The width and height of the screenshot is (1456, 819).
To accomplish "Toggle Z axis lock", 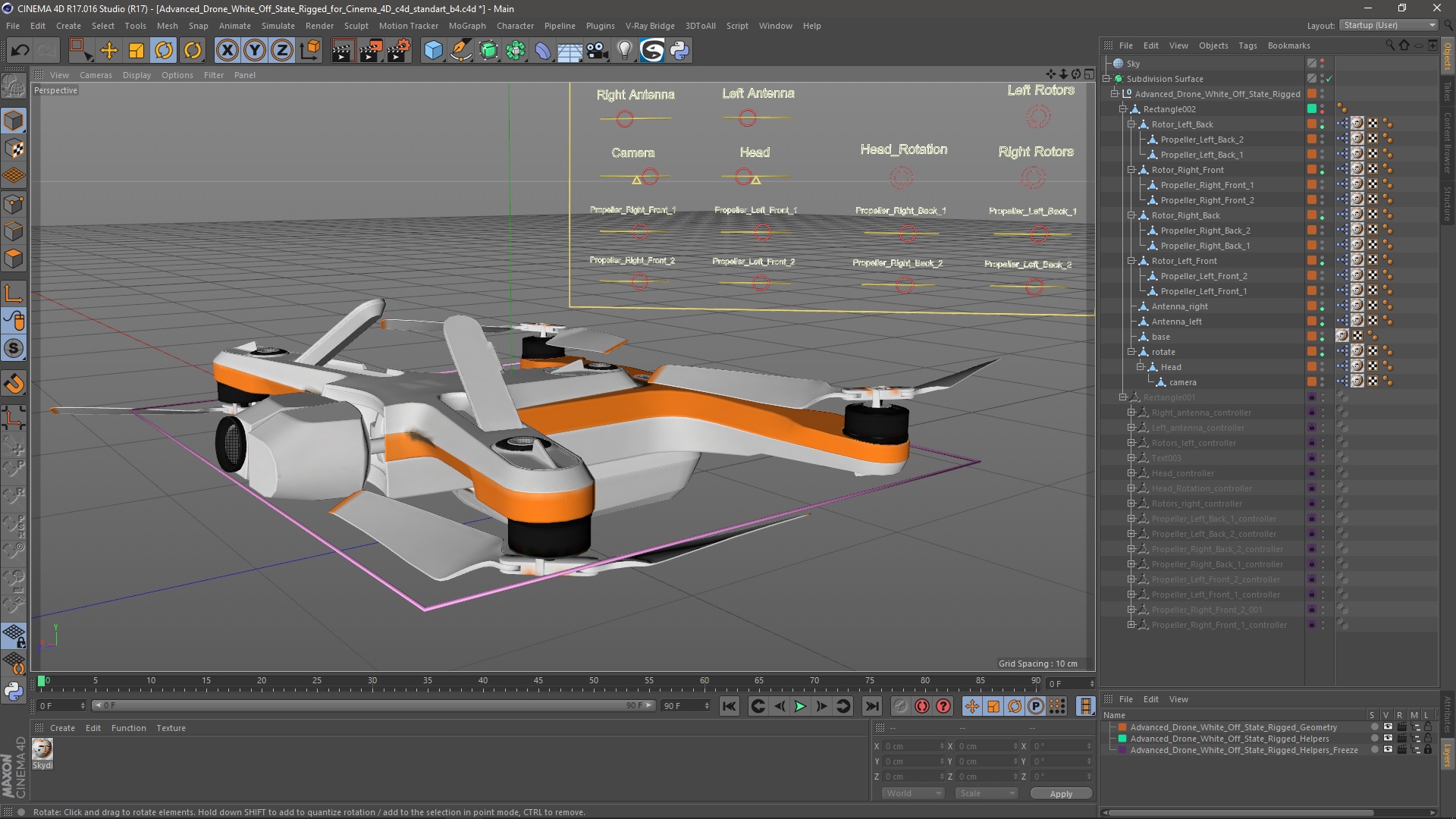I will coord(282,51).
